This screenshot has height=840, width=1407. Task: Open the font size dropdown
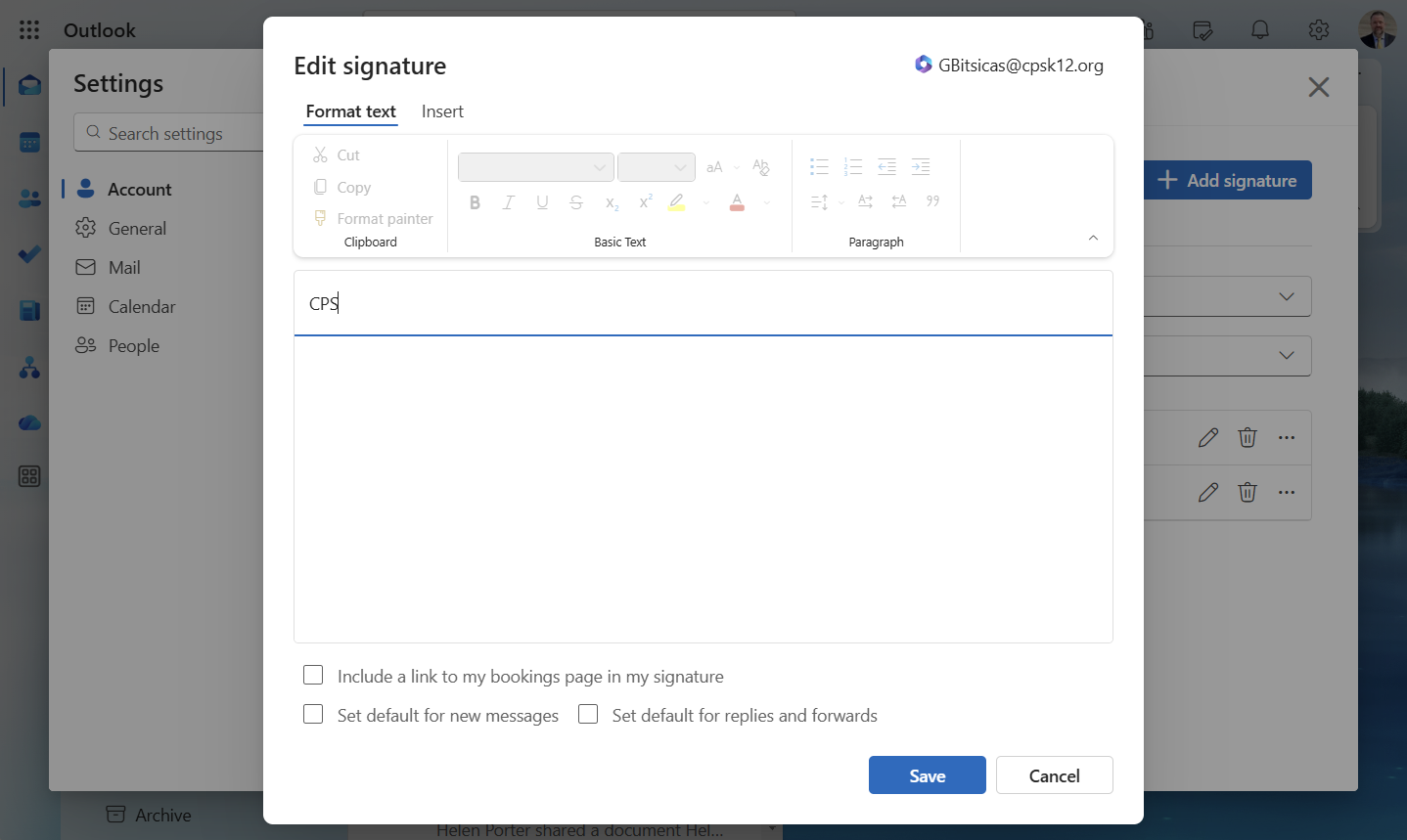point(657,167)
